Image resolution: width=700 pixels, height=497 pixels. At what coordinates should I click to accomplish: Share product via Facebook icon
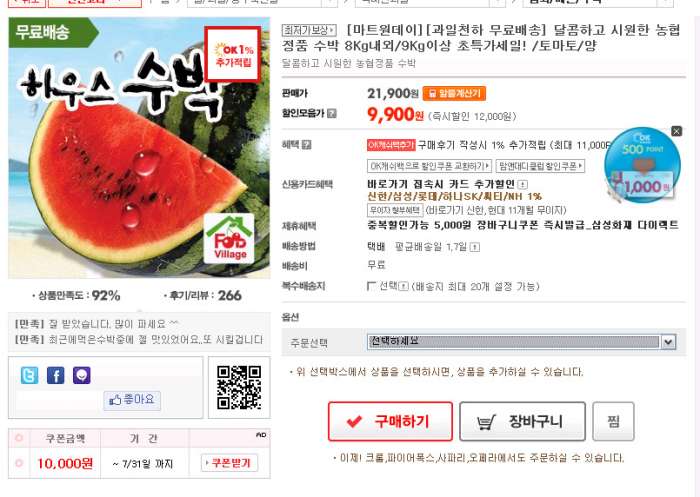click(x=56, y=376)
